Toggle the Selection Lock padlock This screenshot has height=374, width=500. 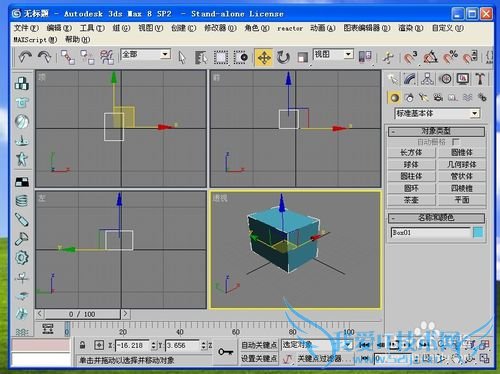[x=82, y=345]
